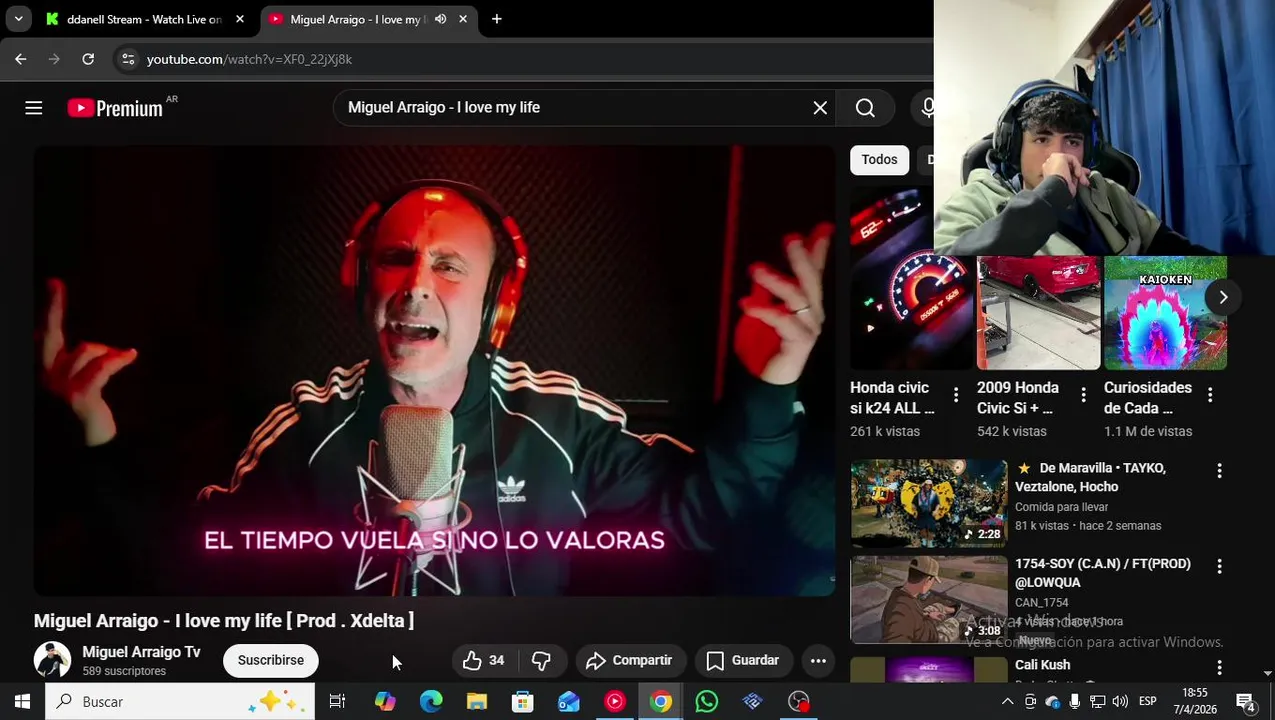
Task: Mute the tab via its speaker icon
Action: coord(440,19)
